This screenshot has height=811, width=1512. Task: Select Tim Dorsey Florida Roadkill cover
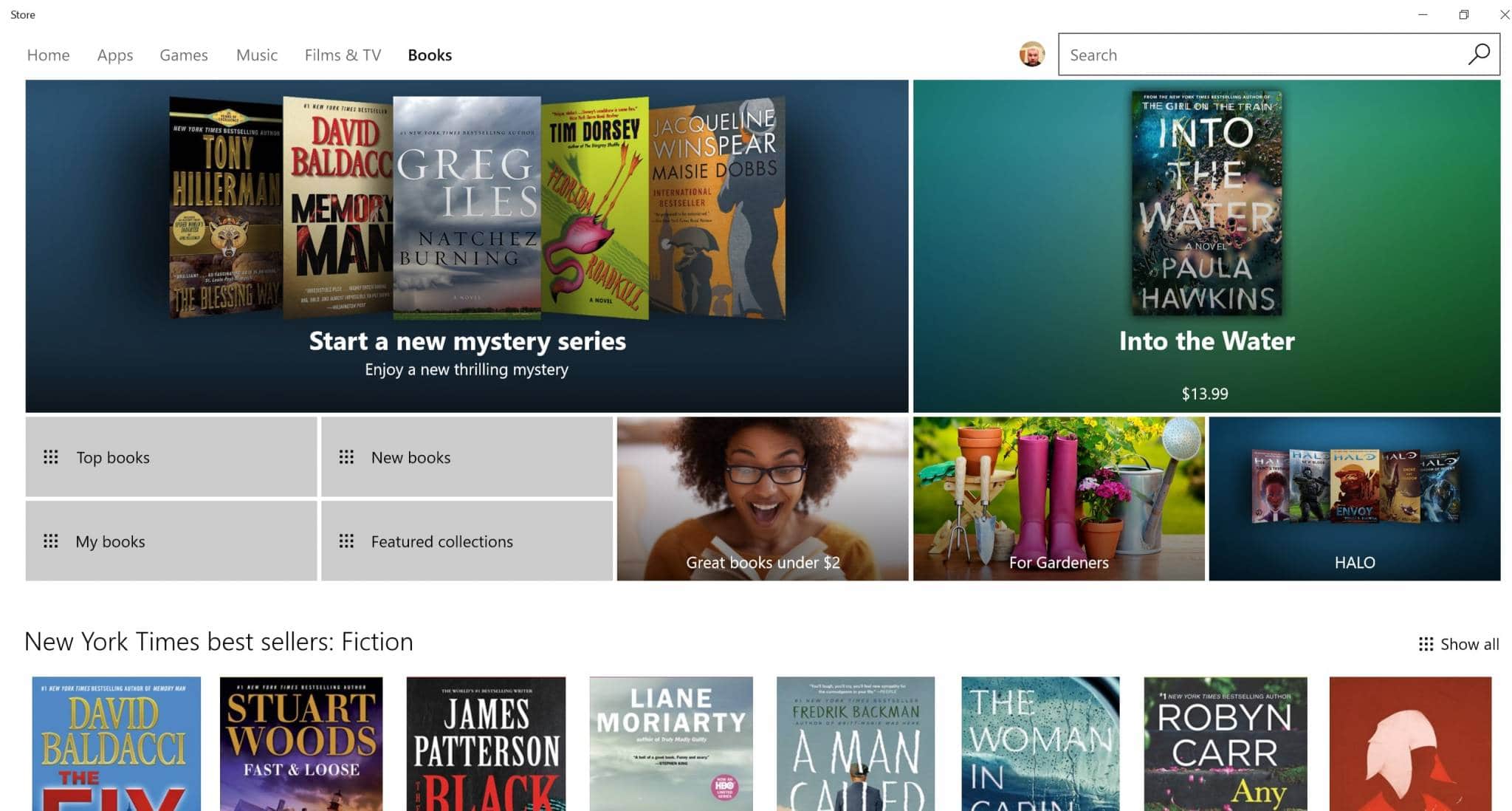(595, 208)
